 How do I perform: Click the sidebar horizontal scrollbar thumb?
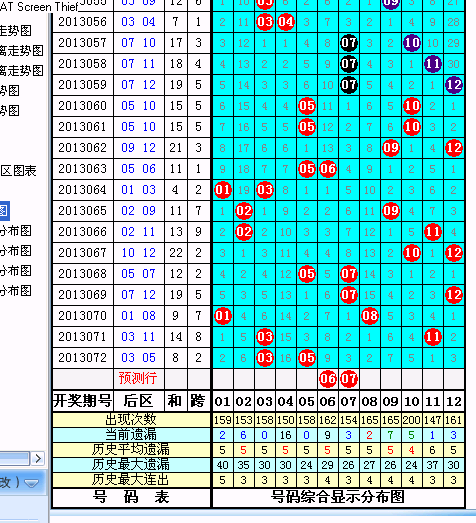(x=15, y=458)
